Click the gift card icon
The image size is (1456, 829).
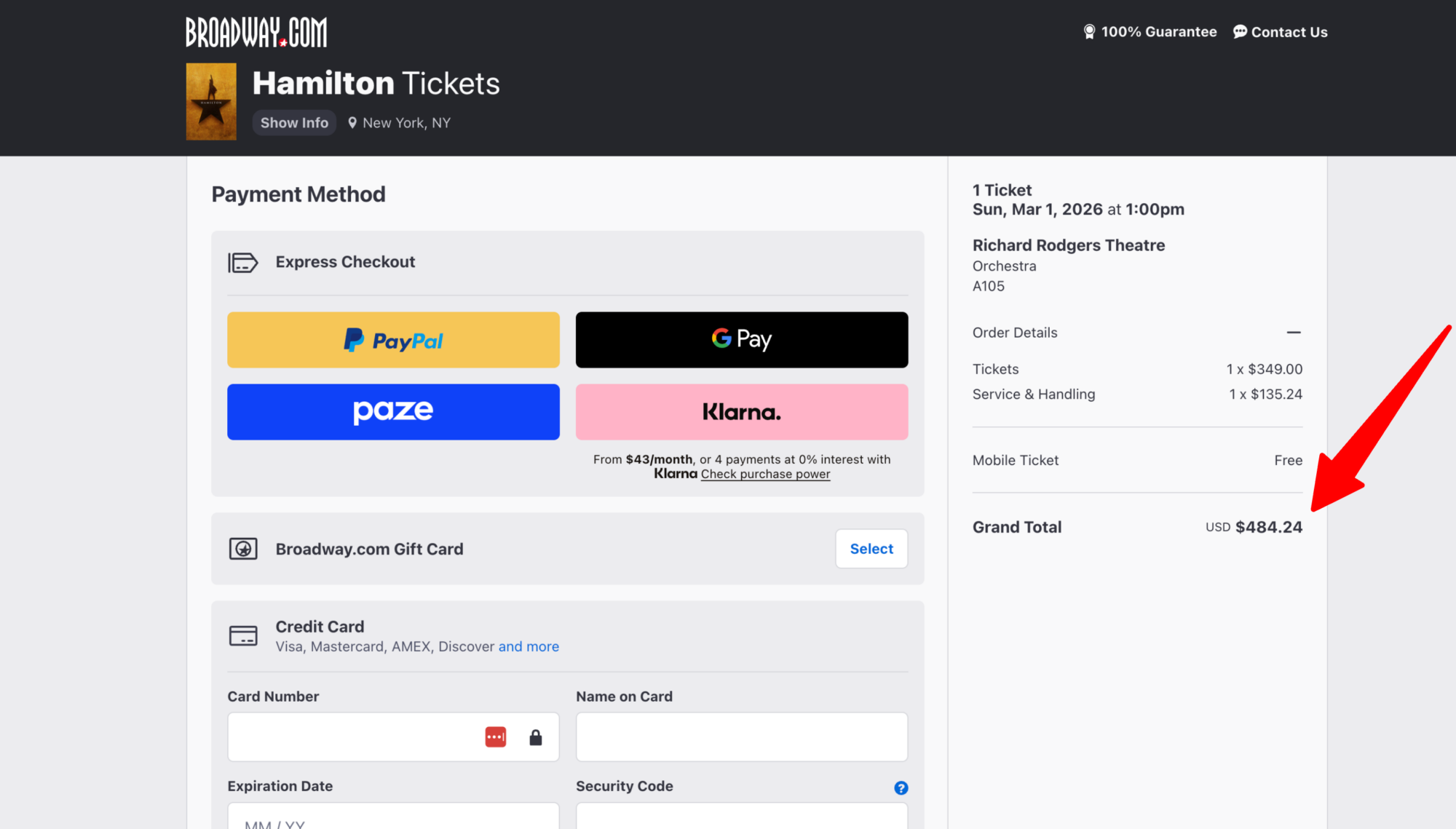point(243,549)
